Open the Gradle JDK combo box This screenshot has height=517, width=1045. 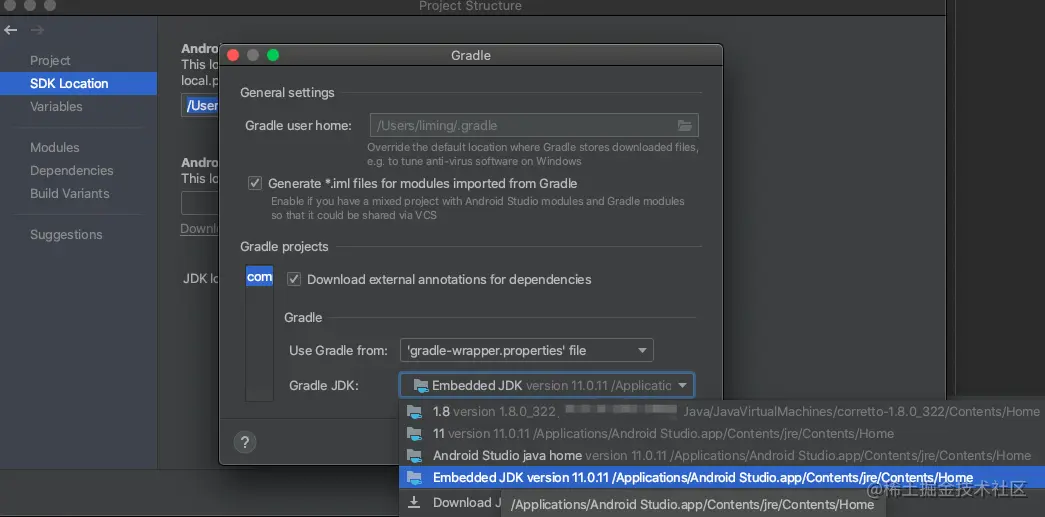point(546,385)
